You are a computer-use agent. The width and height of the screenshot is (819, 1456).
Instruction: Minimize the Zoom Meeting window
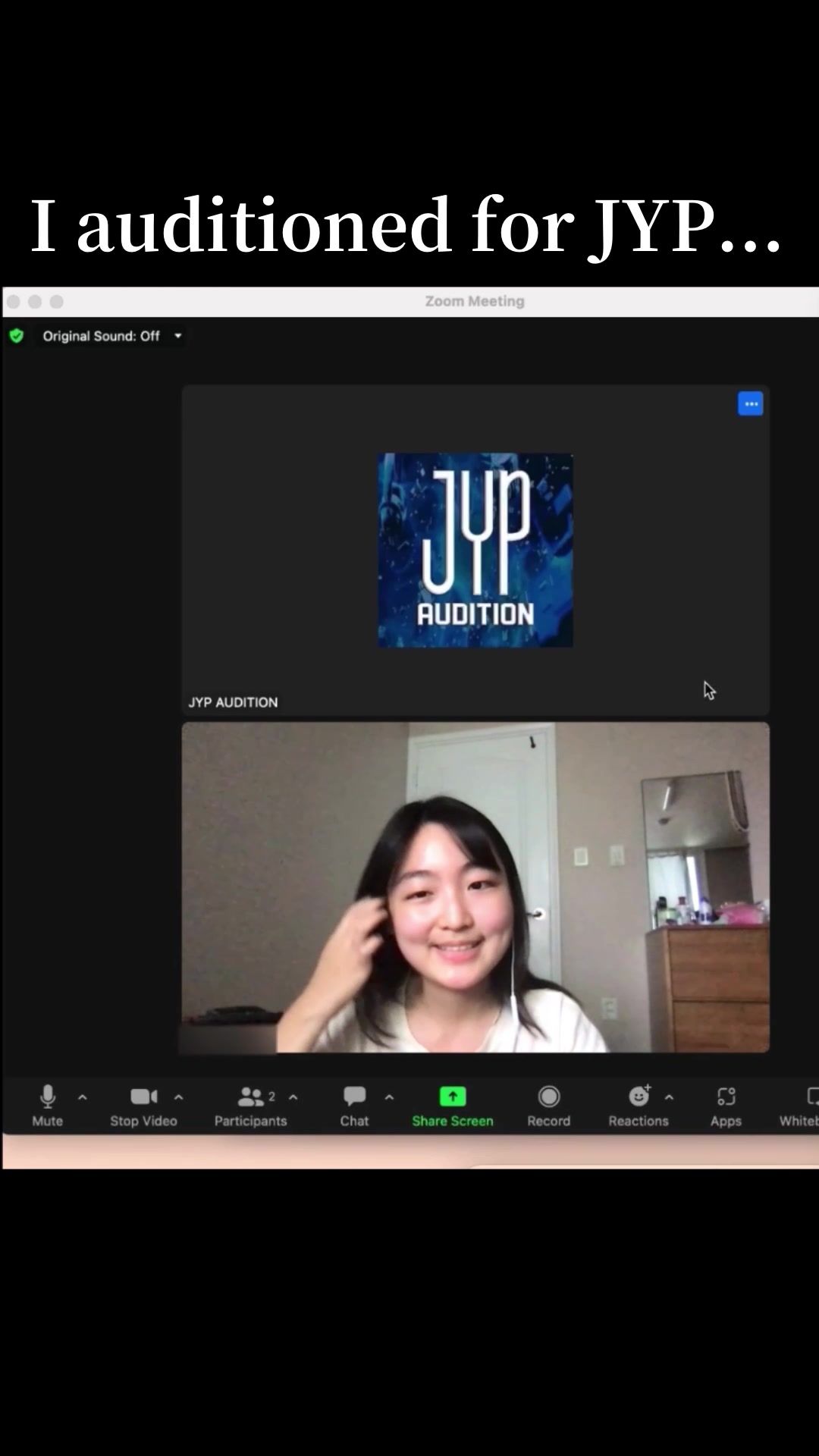pyautogui.click(x=35, y=302)
